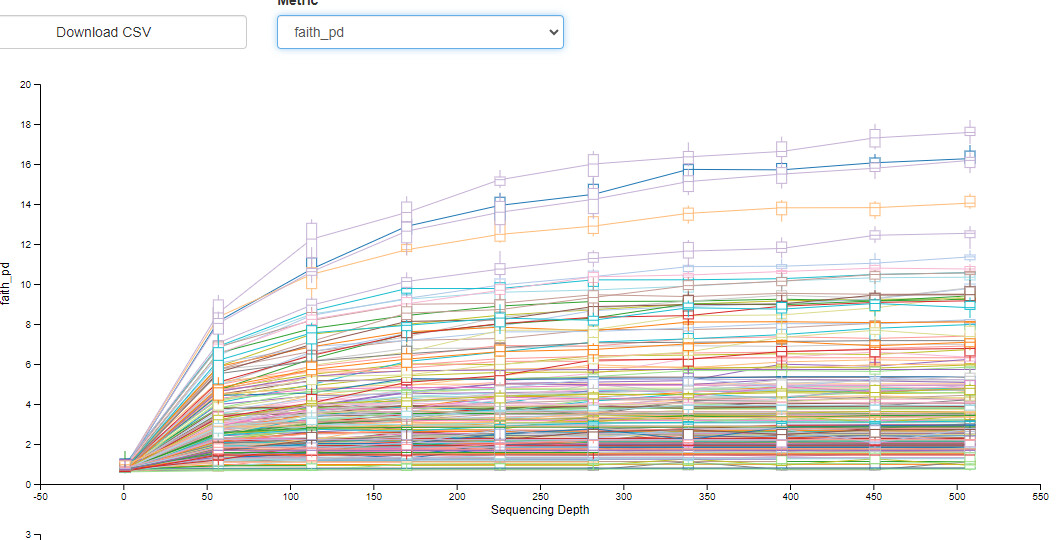The width and height of the screenshot is (1063, 540).
Task: Click the clustered boxes at depth 0
Action: [124, 464]
